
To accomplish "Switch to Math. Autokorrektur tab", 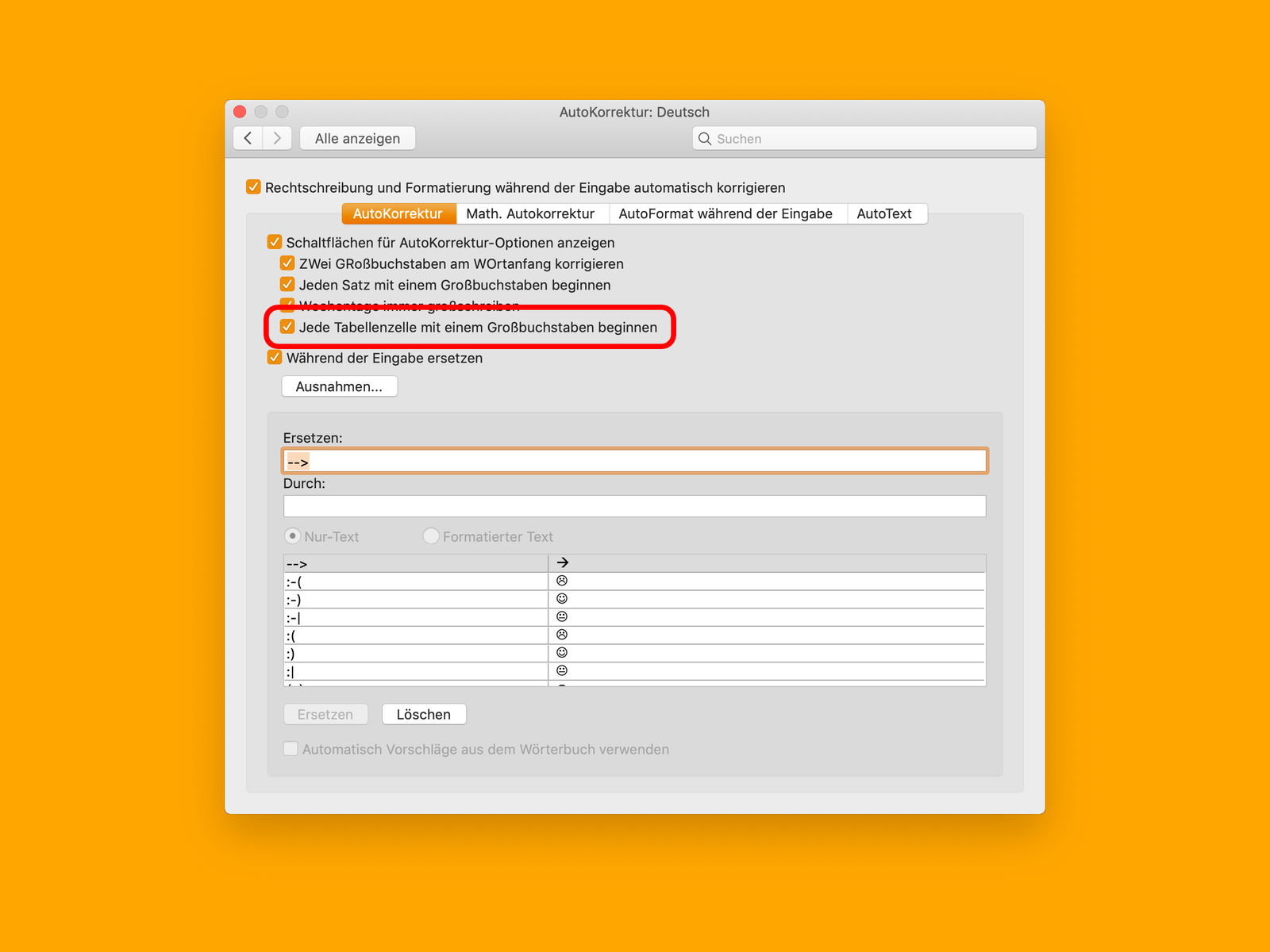I will coord(531,213).
